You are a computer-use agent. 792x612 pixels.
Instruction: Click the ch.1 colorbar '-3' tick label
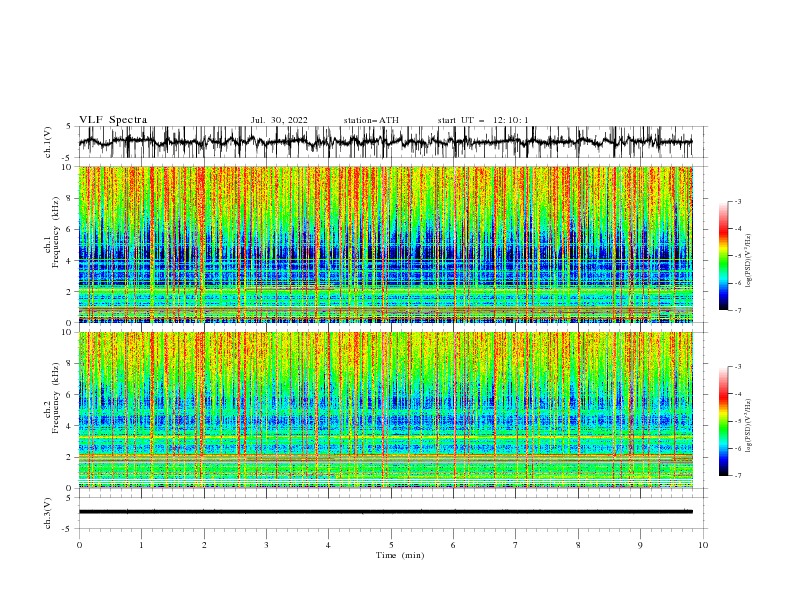point(737,201)
